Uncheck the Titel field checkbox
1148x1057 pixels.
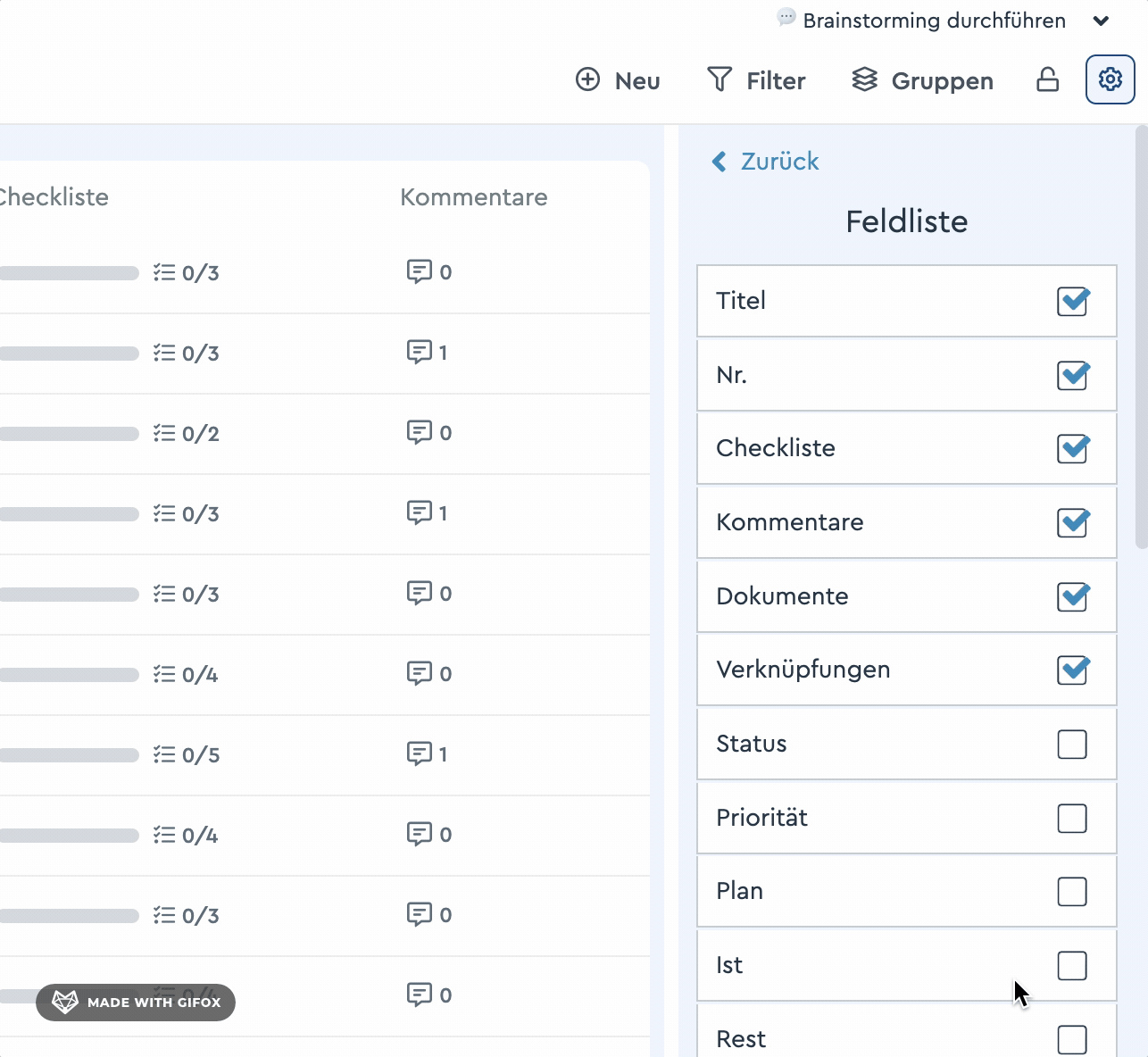pos(1072,301)
